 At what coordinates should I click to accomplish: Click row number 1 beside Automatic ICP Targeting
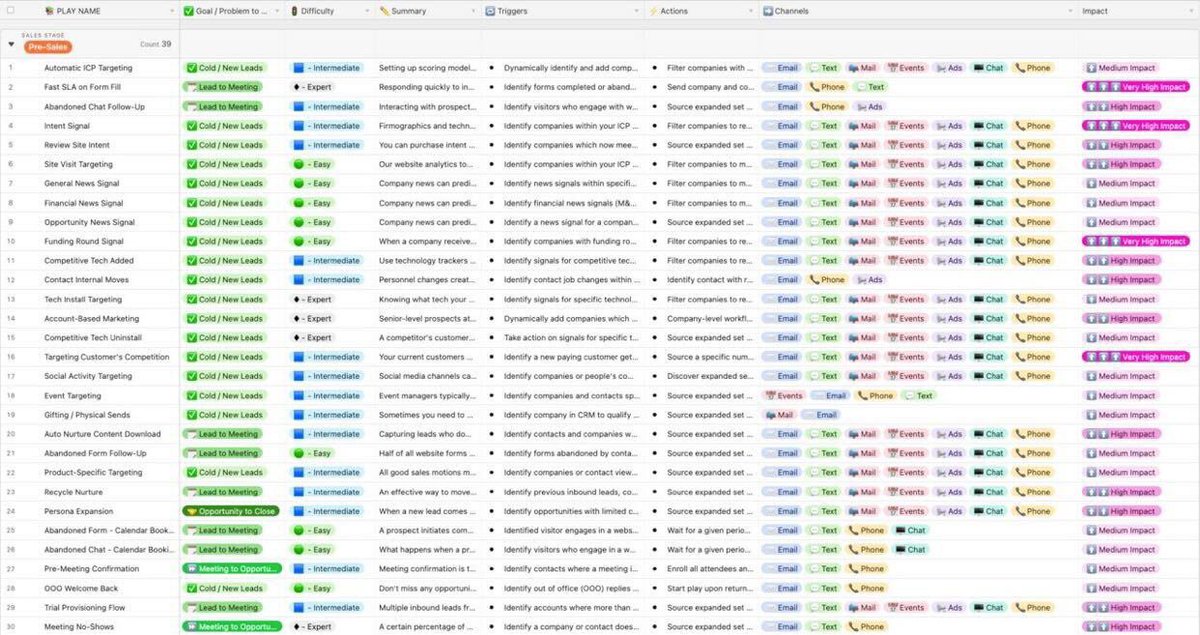tap(8, 67)
